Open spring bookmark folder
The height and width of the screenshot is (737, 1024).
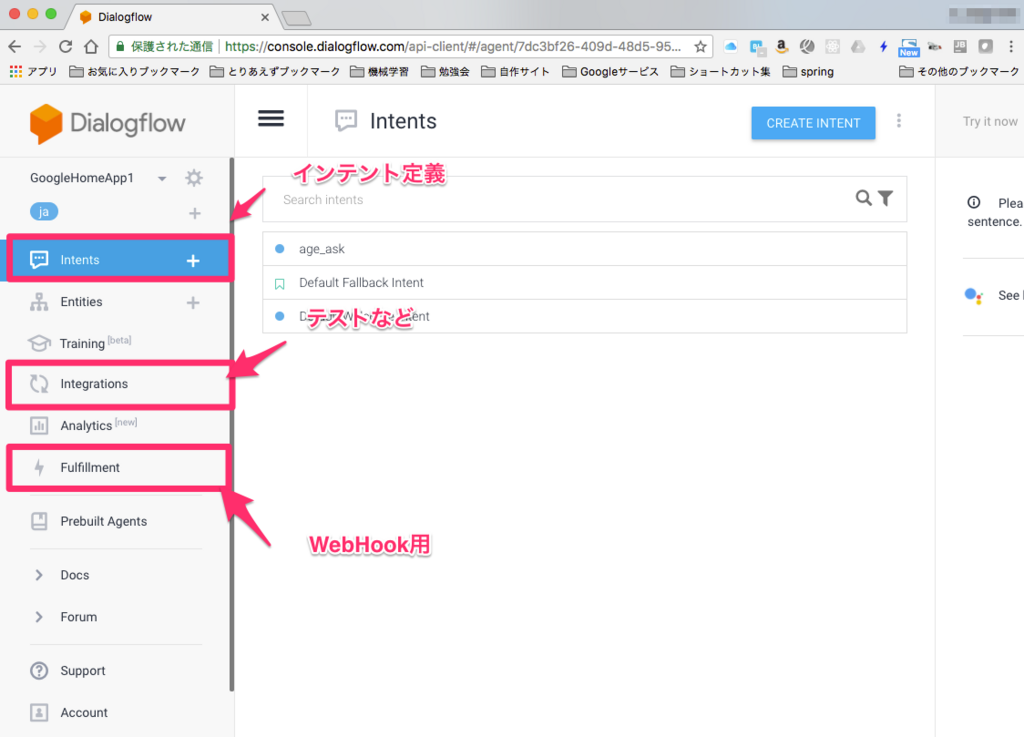[808, 71]
